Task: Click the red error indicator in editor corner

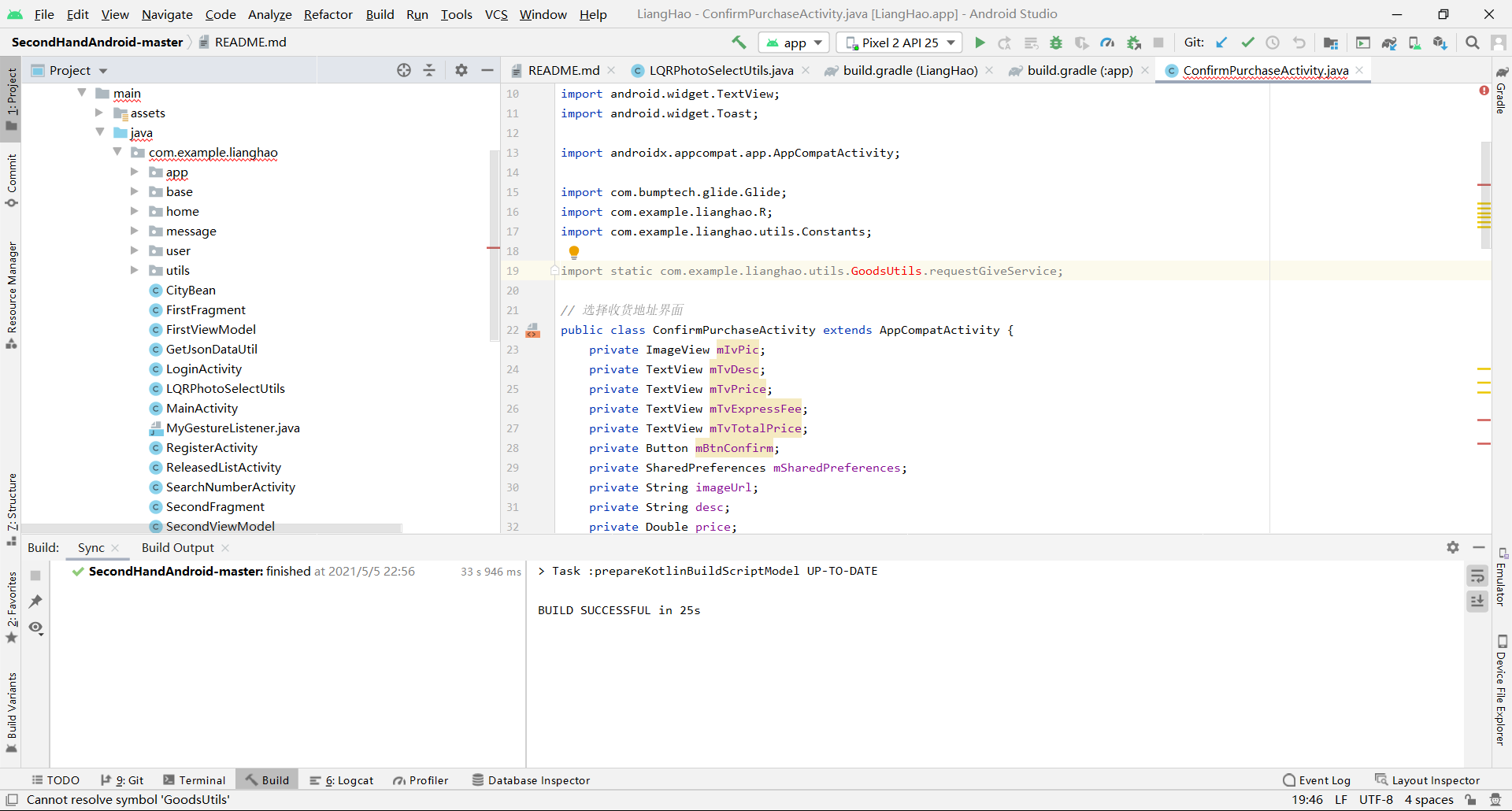Action: pos(1484,91)
